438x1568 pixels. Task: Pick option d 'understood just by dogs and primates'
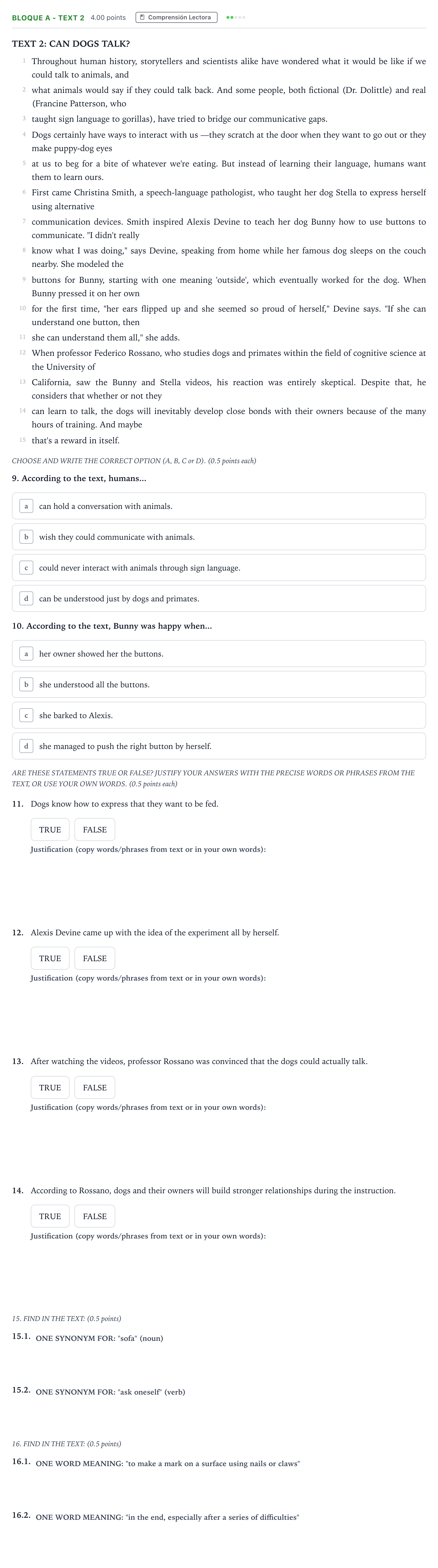tap(219, 598)
